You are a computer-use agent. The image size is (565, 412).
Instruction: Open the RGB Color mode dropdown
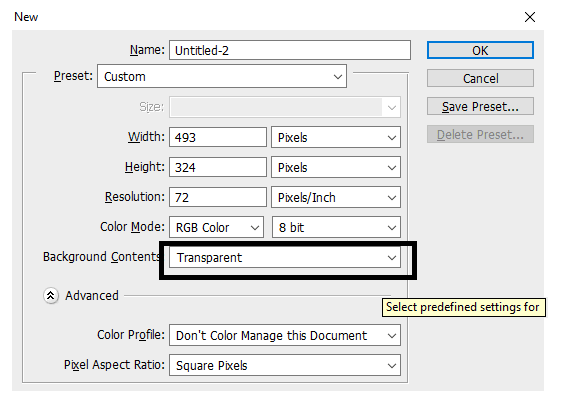tap(217, 227)
